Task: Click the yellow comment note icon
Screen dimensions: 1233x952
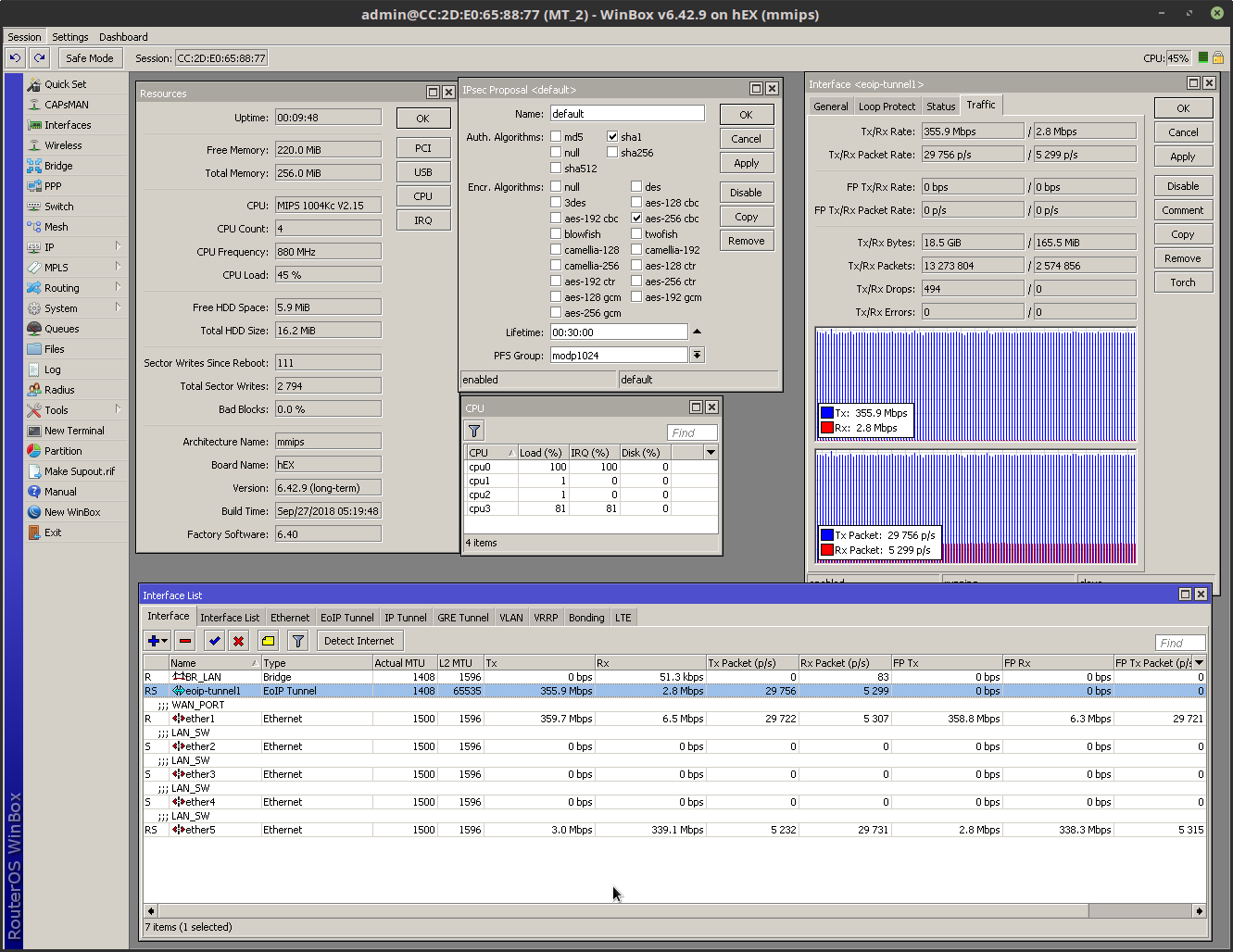Action: coord(268,641)
